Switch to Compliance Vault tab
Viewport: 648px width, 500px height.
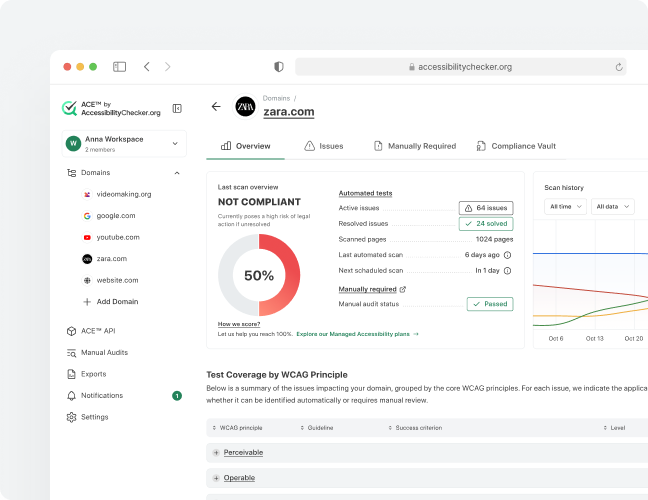(x=516, y=146)
